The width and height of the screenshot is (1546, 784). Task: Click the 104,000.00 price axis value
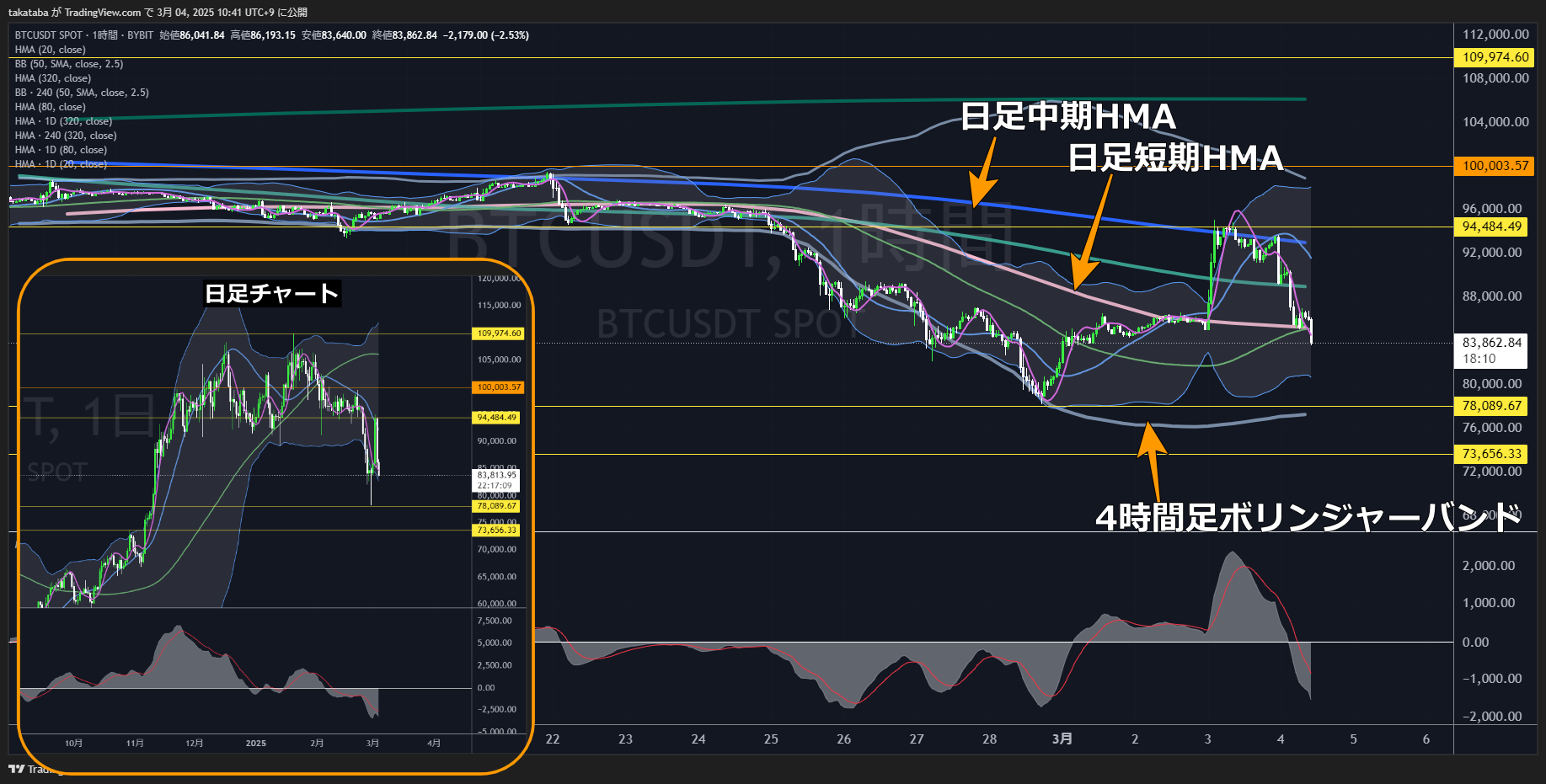(1495, 122)
